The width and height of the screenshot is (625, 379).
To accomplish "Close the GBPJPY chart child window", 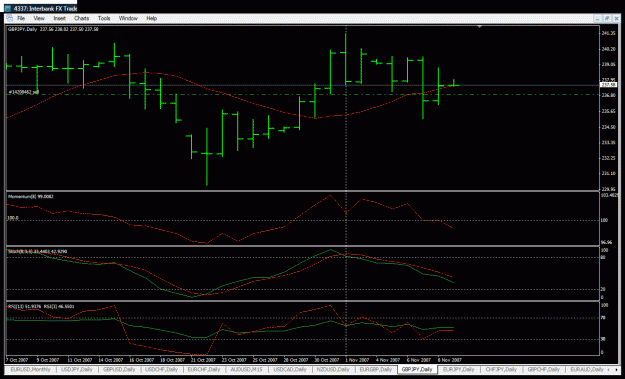I will pyautogui.click(x=616, y=18).
